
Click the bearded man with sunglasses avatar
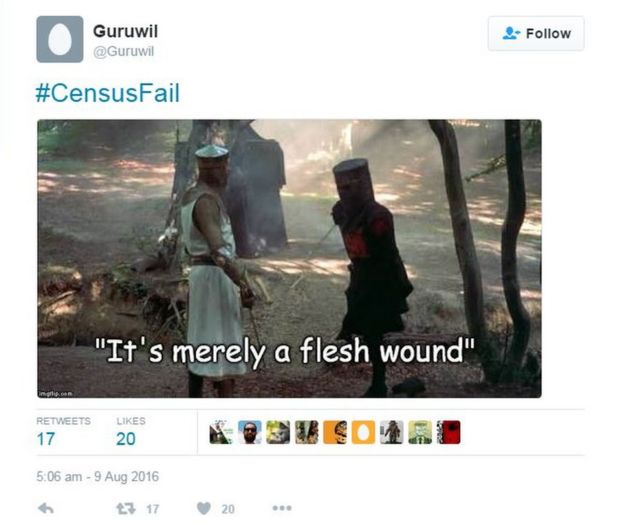250,432
